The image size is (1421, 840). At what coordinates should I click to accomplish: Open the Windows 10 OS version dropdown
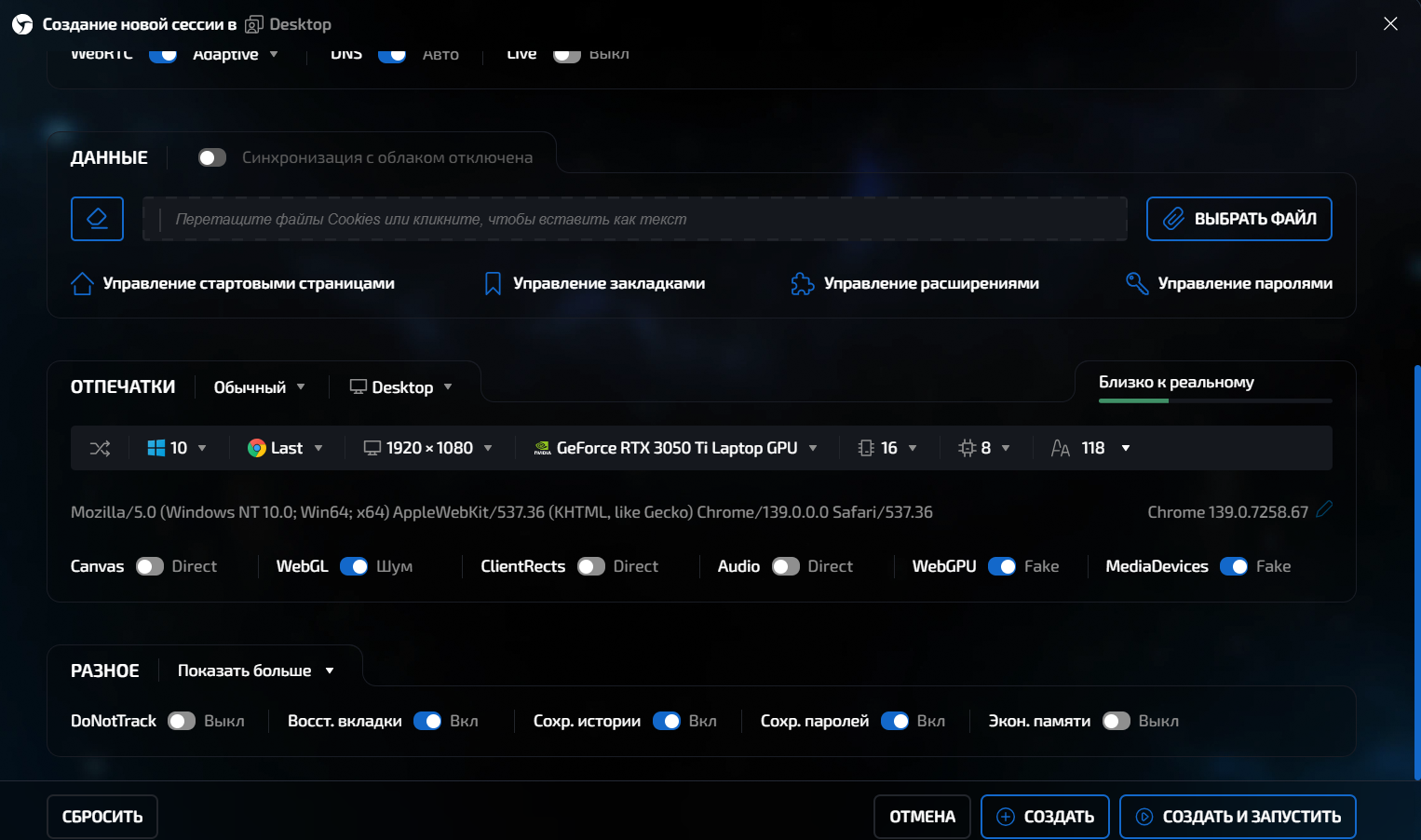click(177, 448)
